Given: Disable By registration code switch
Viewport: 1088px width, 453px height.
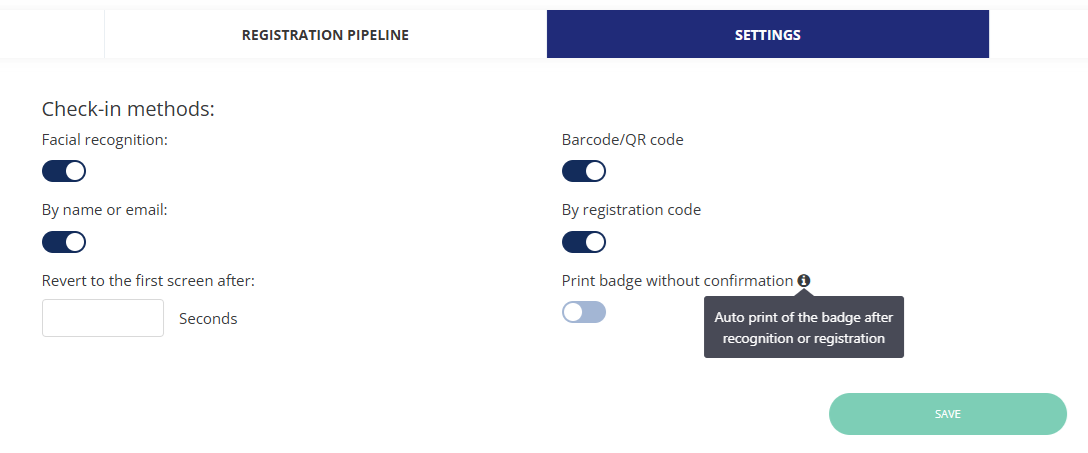Looking at the screenshot, I should point(584,242).
